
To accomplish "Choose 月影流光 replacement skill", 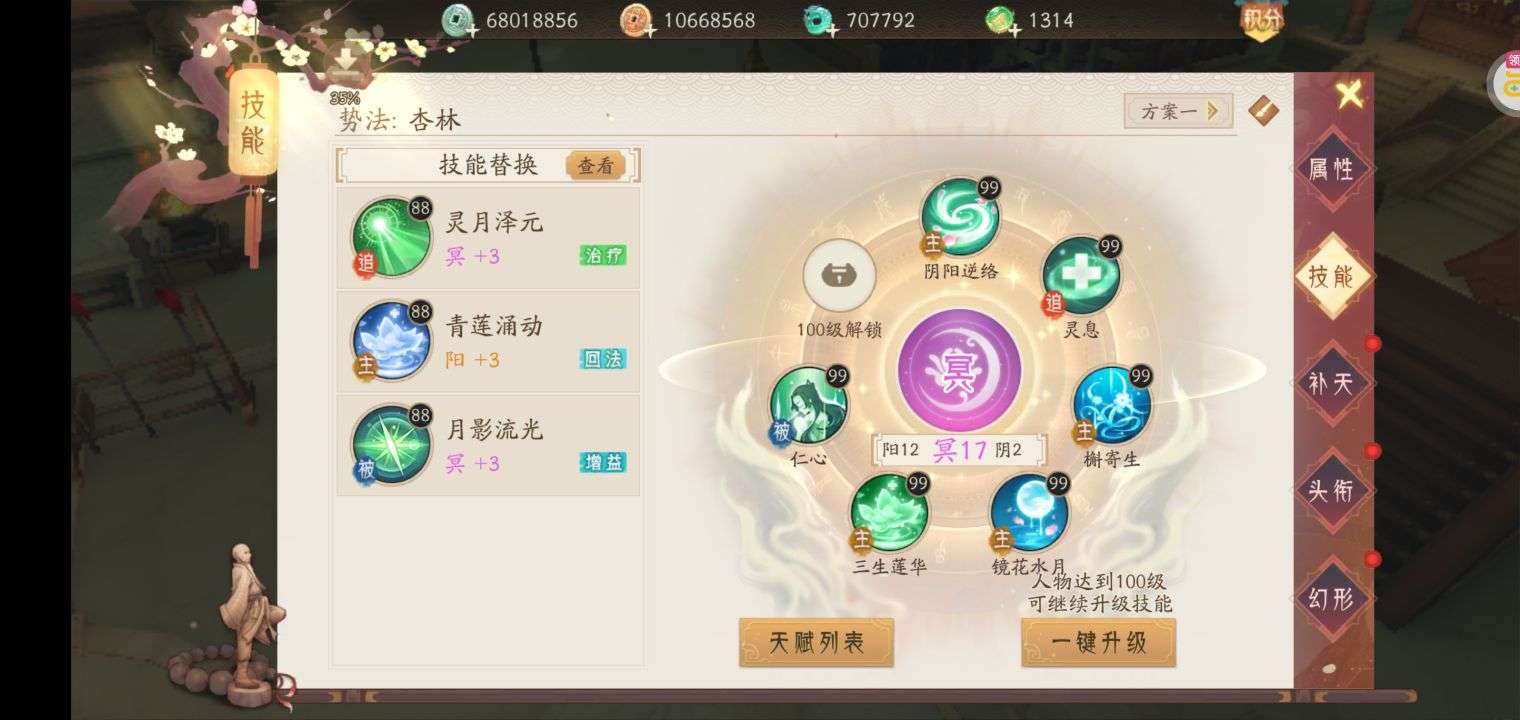I will pyautogui.click(x=488, y=445).
